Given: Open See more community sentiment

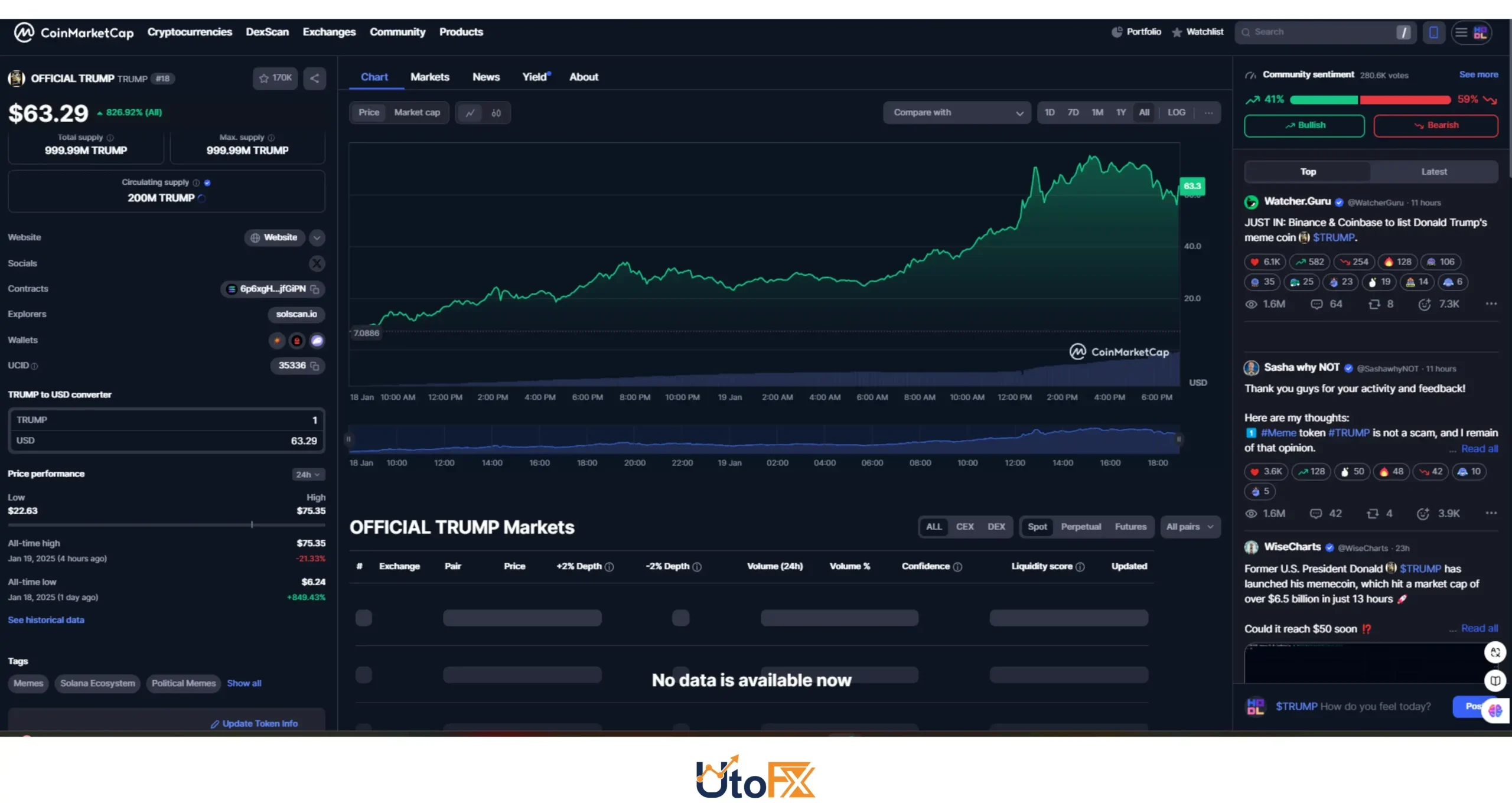Looking at the screenshot, I should pyautogui.click(x=1478, y=75).
